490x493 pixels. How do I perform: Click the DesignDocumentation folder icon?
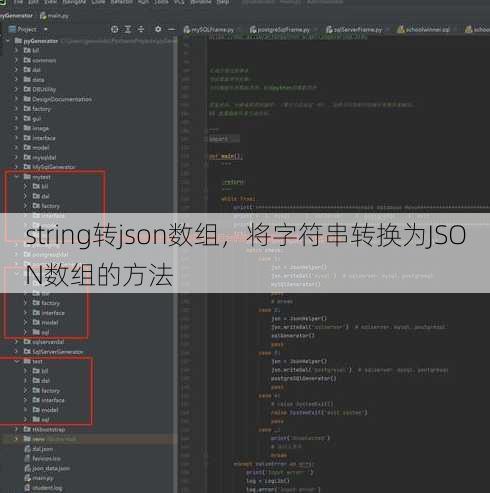pyautogui.click(x=27, y=99)
